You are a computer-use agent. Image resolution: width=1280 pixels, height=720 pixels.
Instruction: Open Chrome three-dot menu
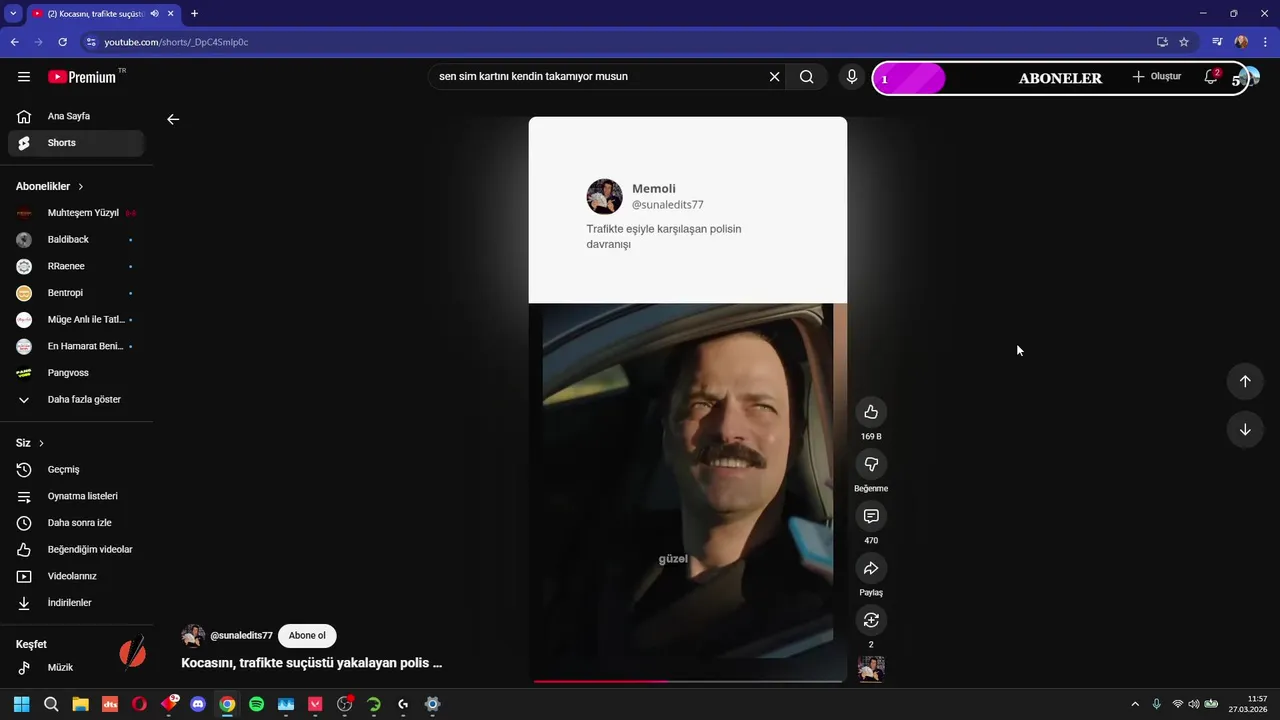[x=1265, y=42]
